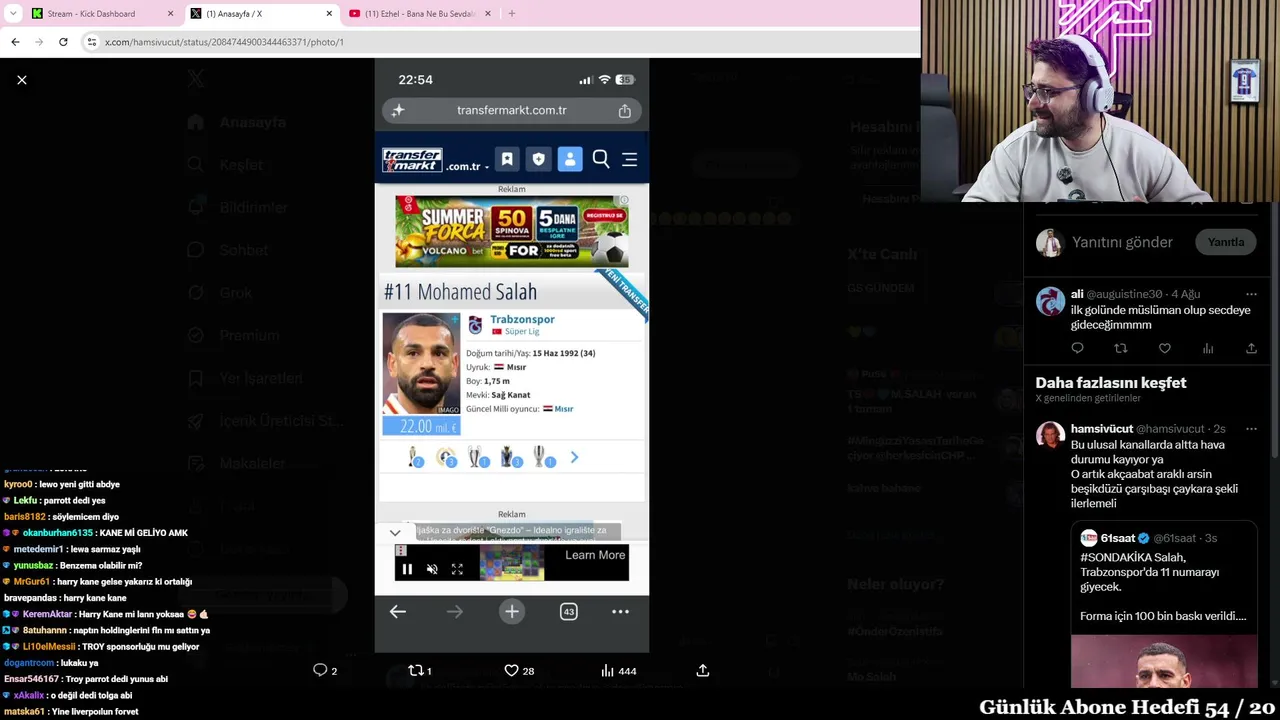1280x720 pixels.
Task: Close the X photo viewer
Action: click(x=22, y=80)
